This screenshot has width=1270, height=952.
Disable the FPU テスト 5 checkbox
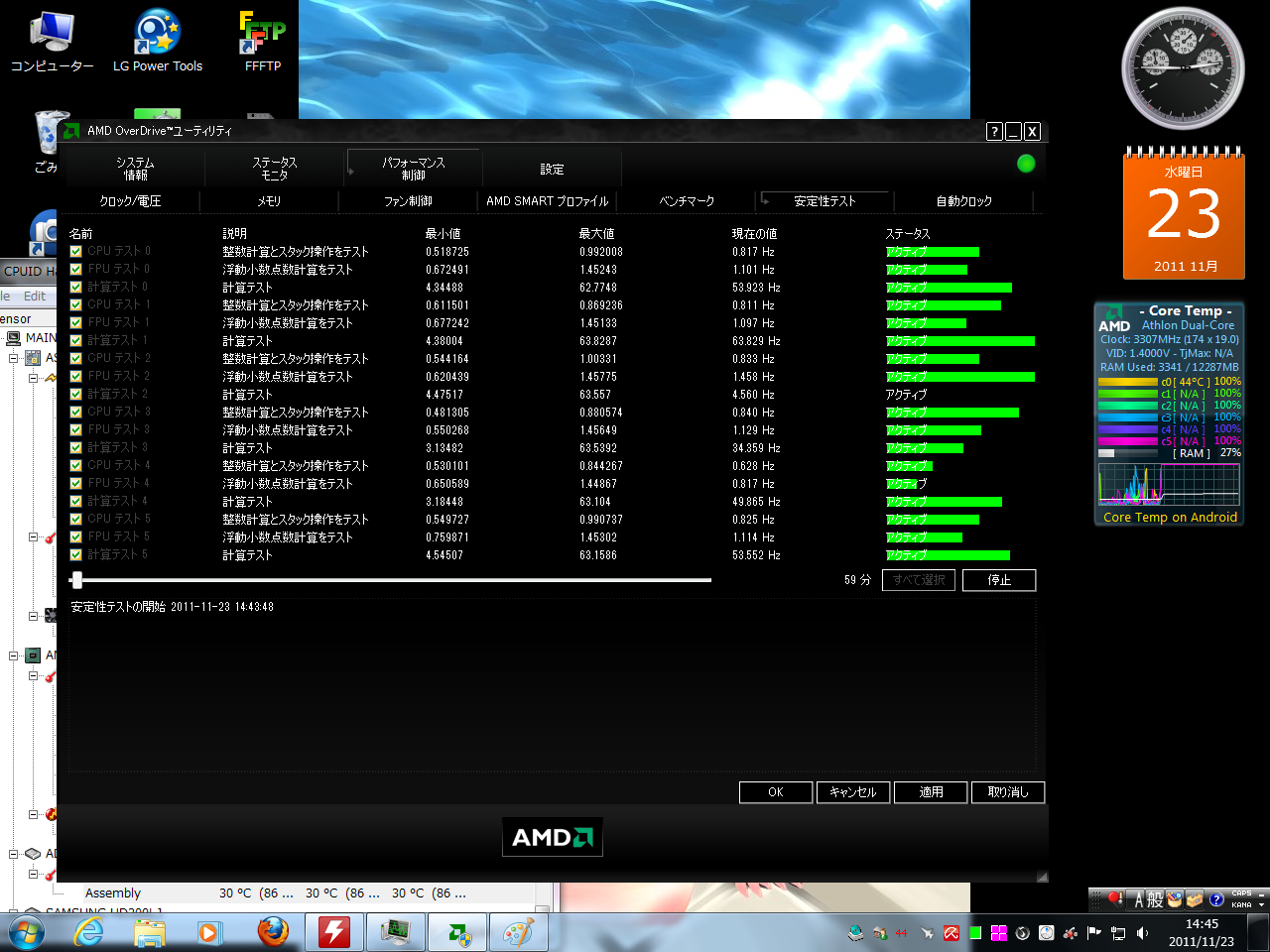(75, 537)
